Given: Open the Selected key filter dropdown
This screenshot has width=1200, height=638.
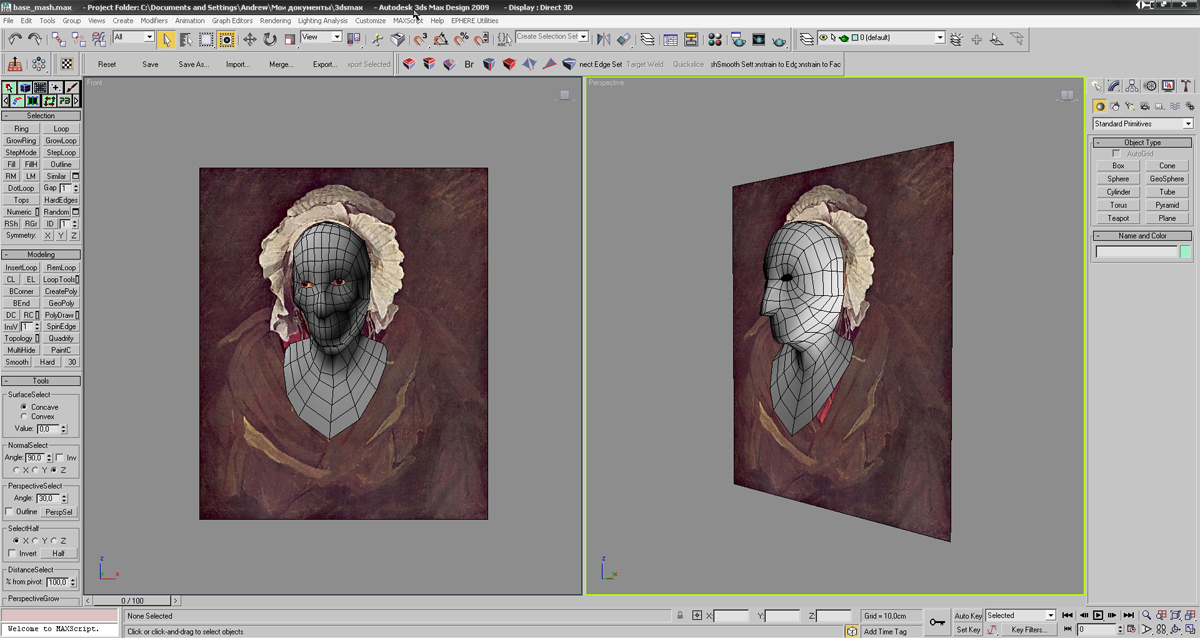Looking at the screenshot, I should pos(1020,615).
